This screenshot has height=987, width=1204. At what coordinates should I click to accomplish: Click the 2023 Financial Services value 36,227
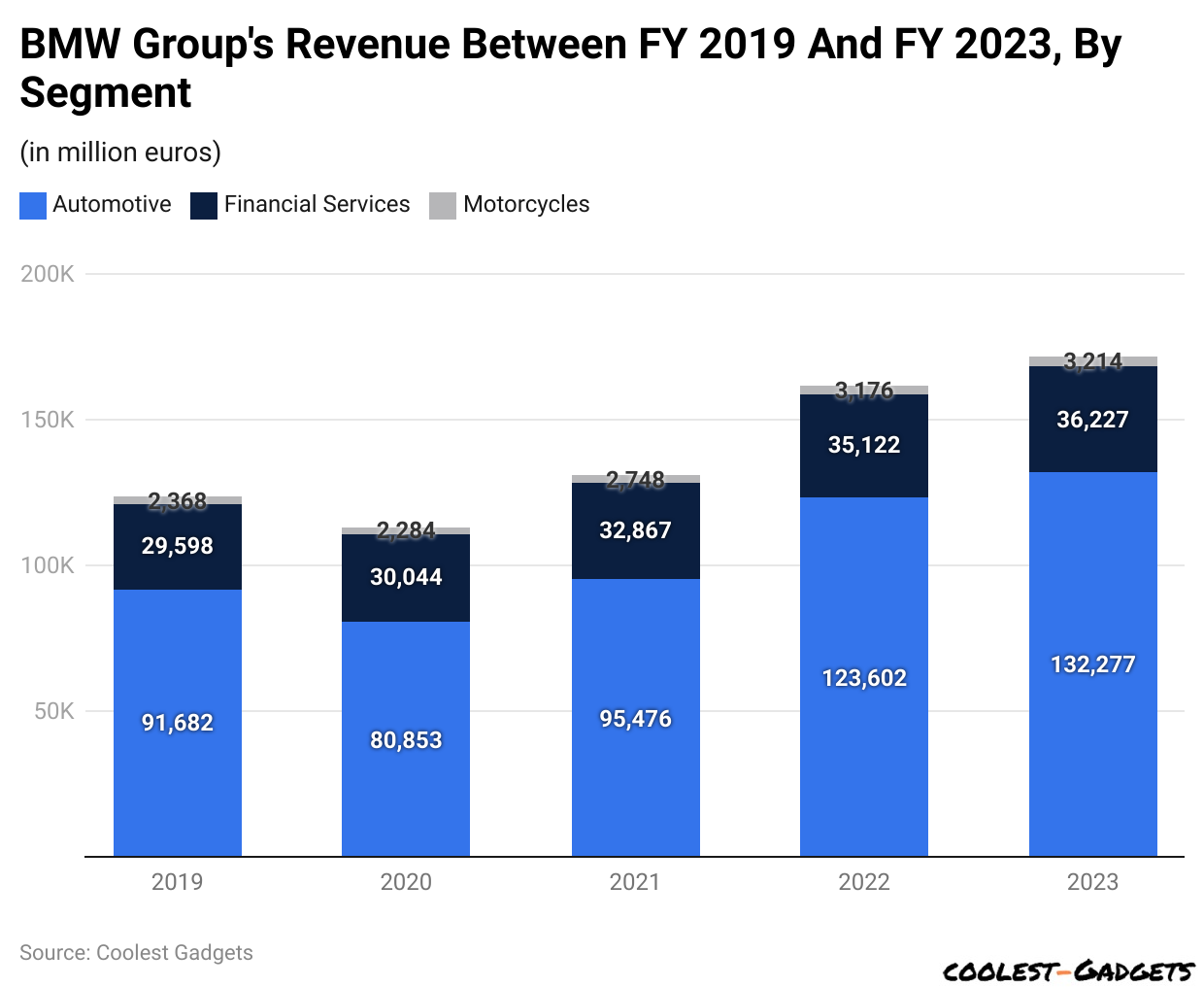point(1093,420)
